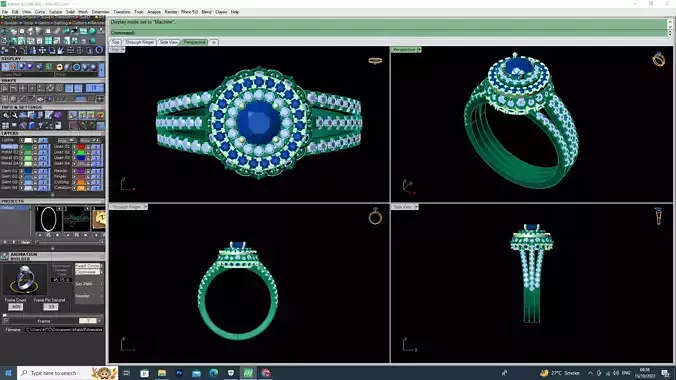Image resolution: width=676 pixels, height=380 pixels.
Task: Click the Animation Builder panel icon
Action: point(4,257)
